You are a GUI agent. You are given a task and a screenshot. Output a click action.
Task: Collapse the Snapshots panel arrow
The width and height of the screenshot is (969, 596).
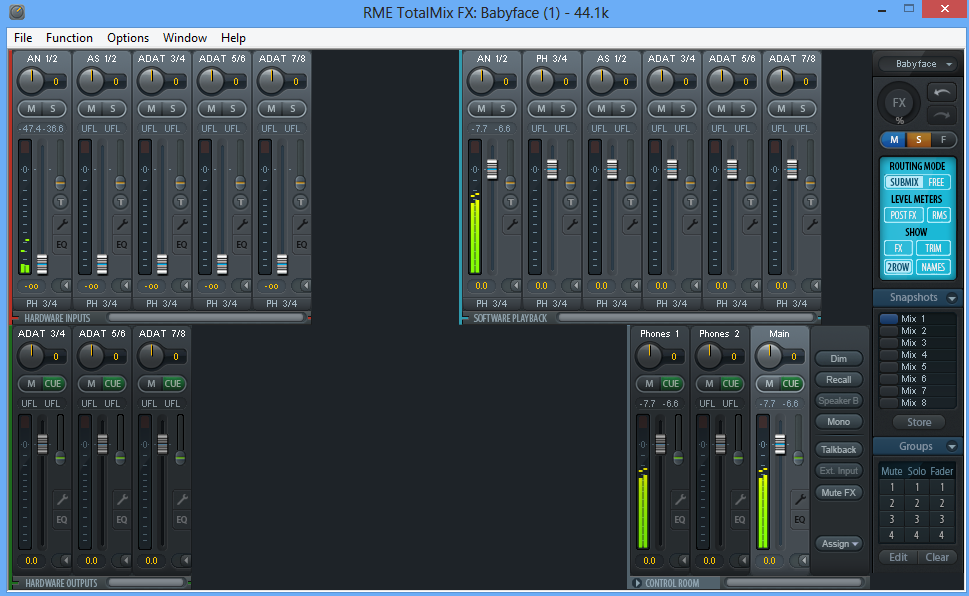951,298
